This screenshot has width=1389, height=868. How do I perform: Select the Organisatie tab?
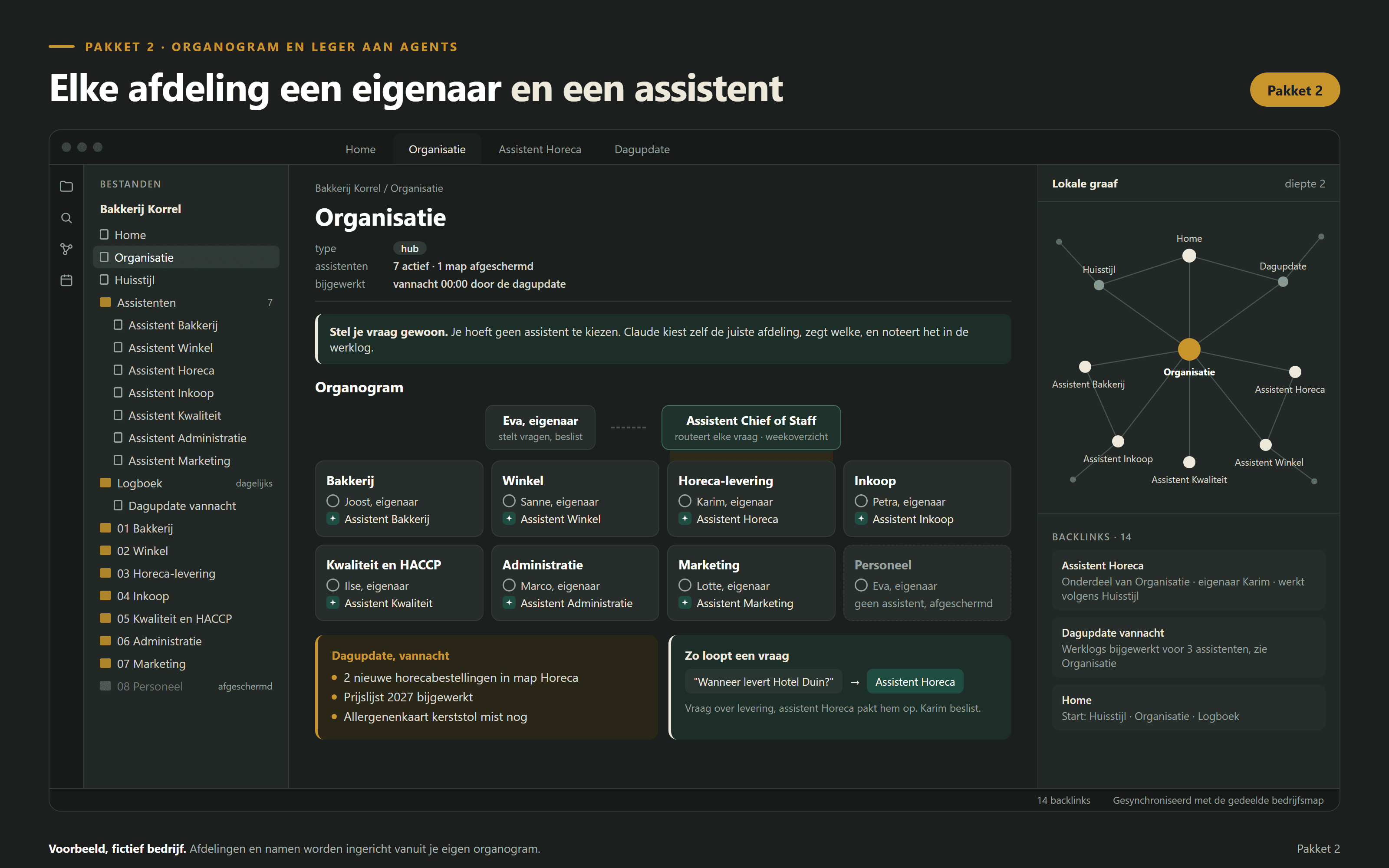[437, 149]
